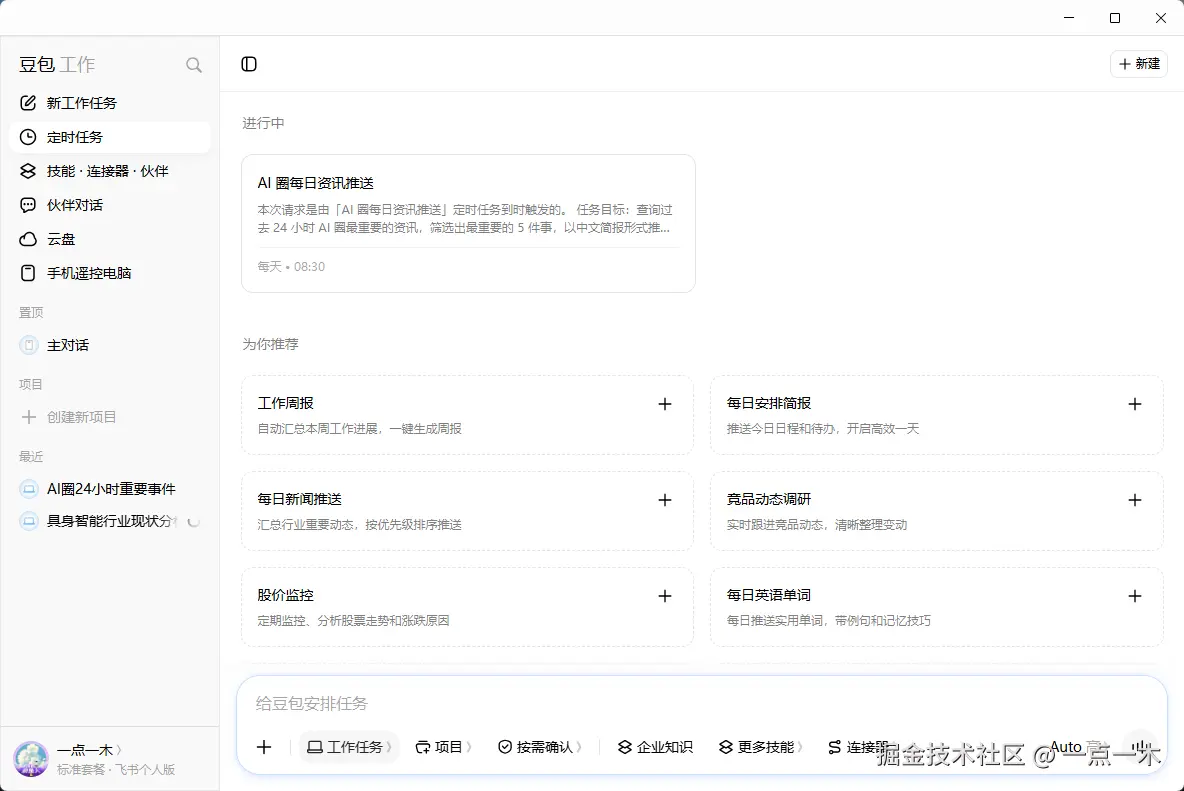This screenshot has height=791, width=1184.
Task: Minimize the application window
Action: [x=1068, y=18]
